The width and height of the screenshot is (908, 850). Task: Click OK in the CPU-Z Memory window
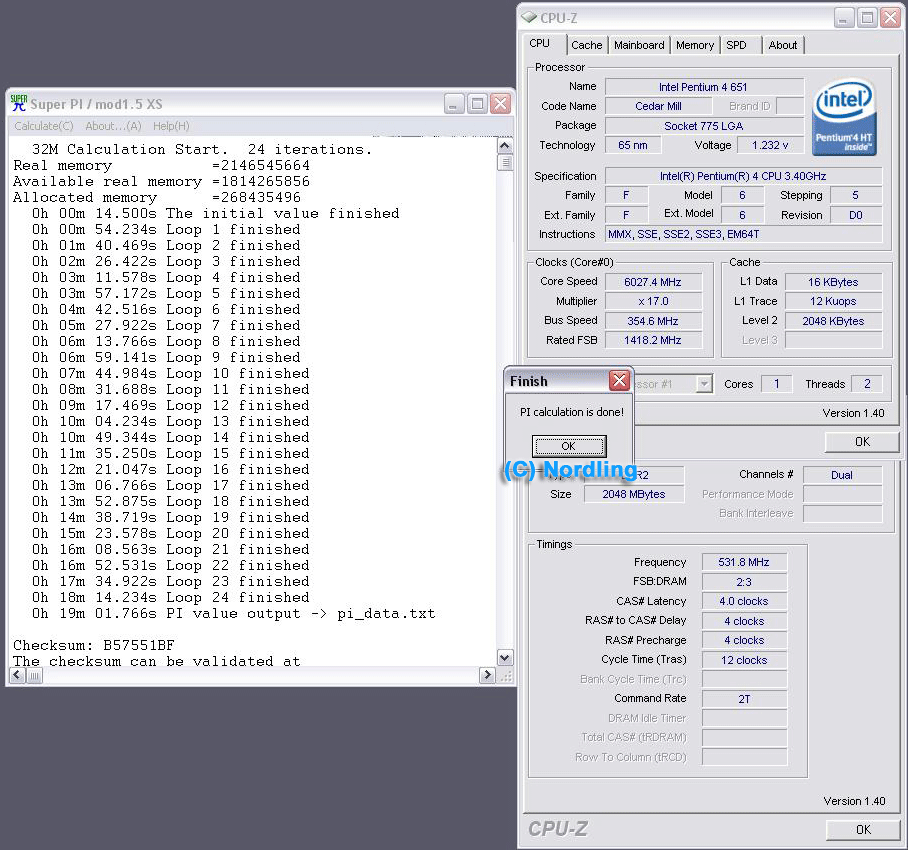coord(863,829)
